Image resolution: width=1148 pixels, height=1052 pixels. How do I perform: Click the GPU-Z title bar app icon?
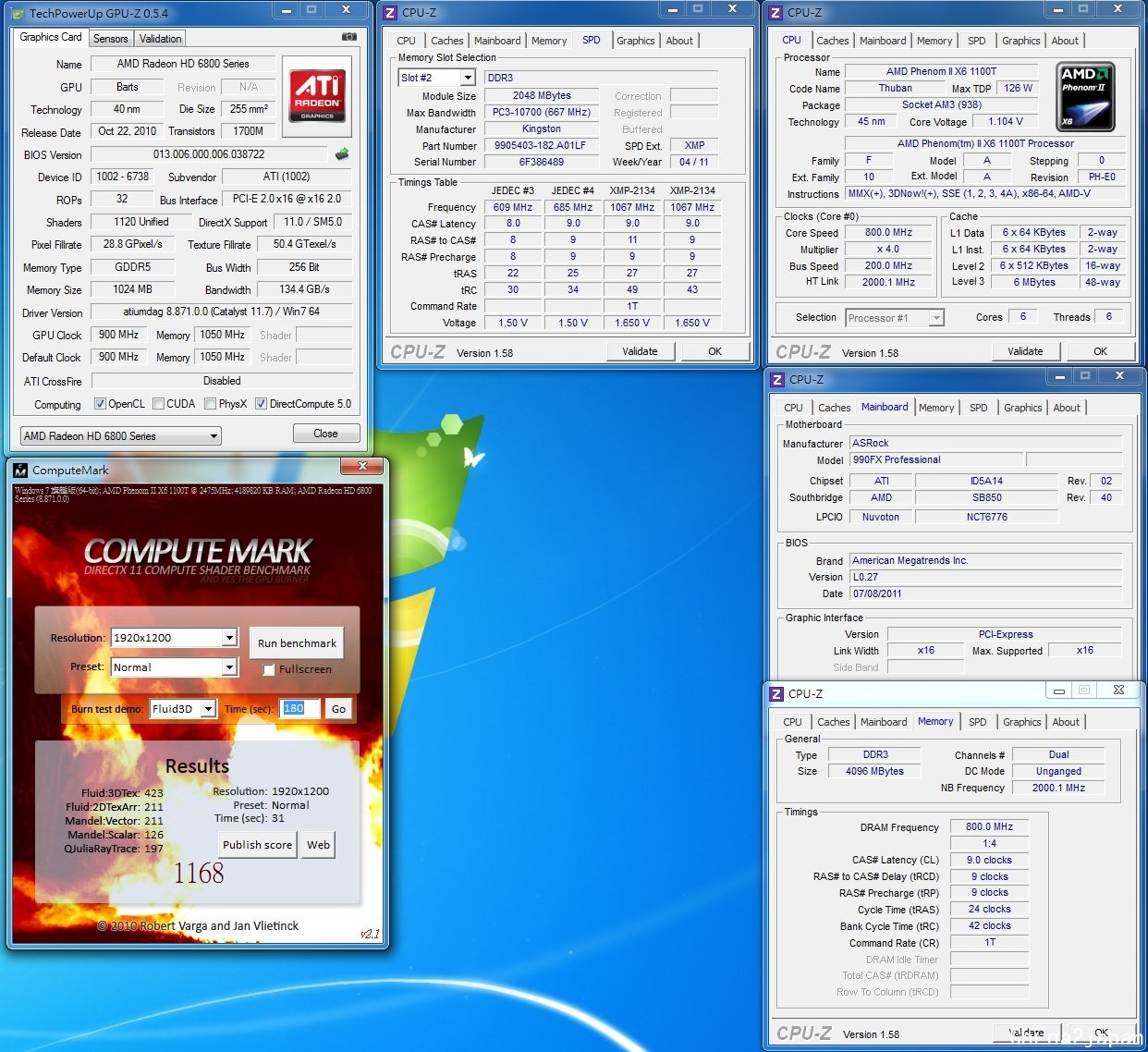(x=18, y=13)
